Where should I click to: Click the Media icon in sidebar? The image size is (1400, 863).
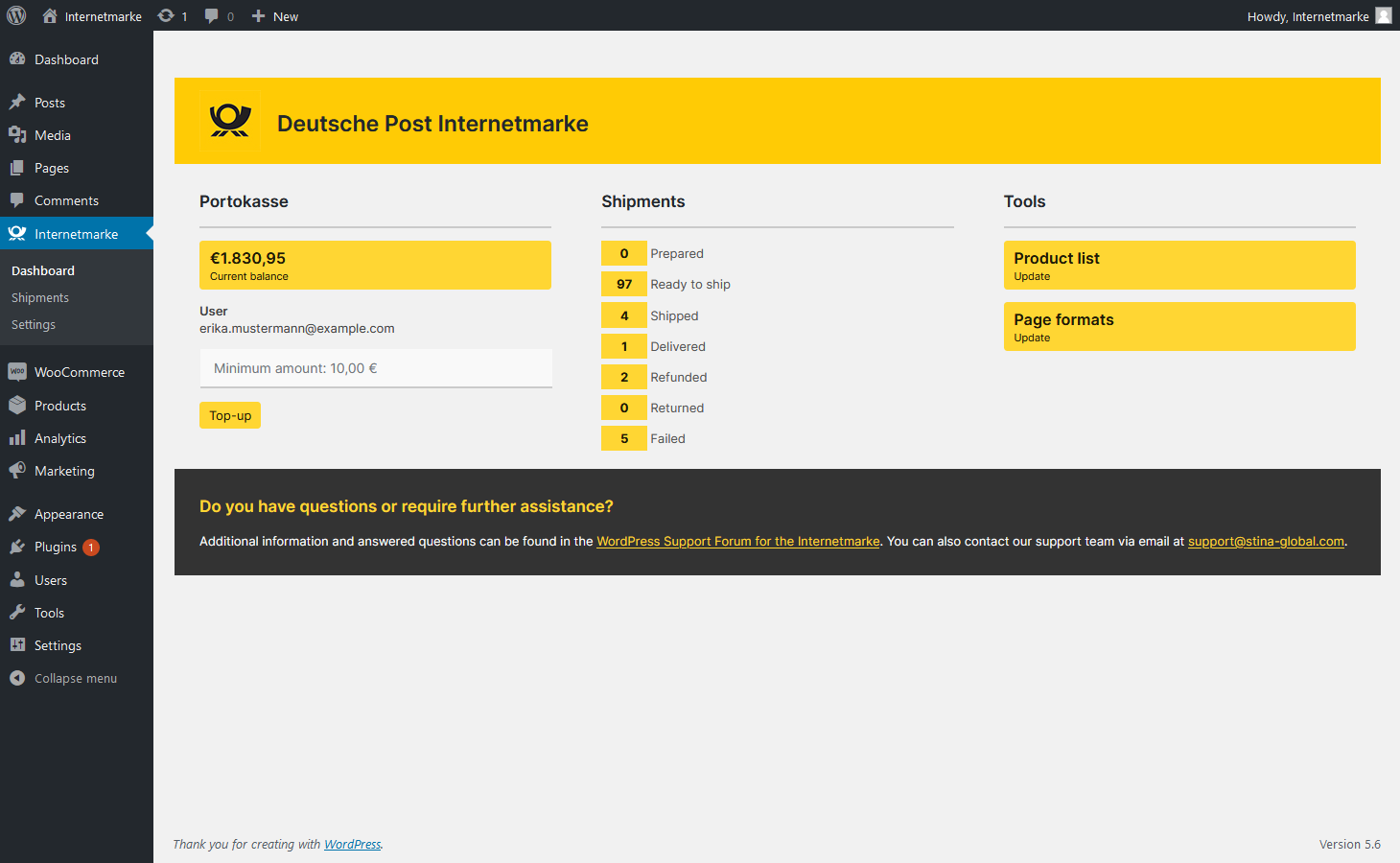click(x=17, y=135)
